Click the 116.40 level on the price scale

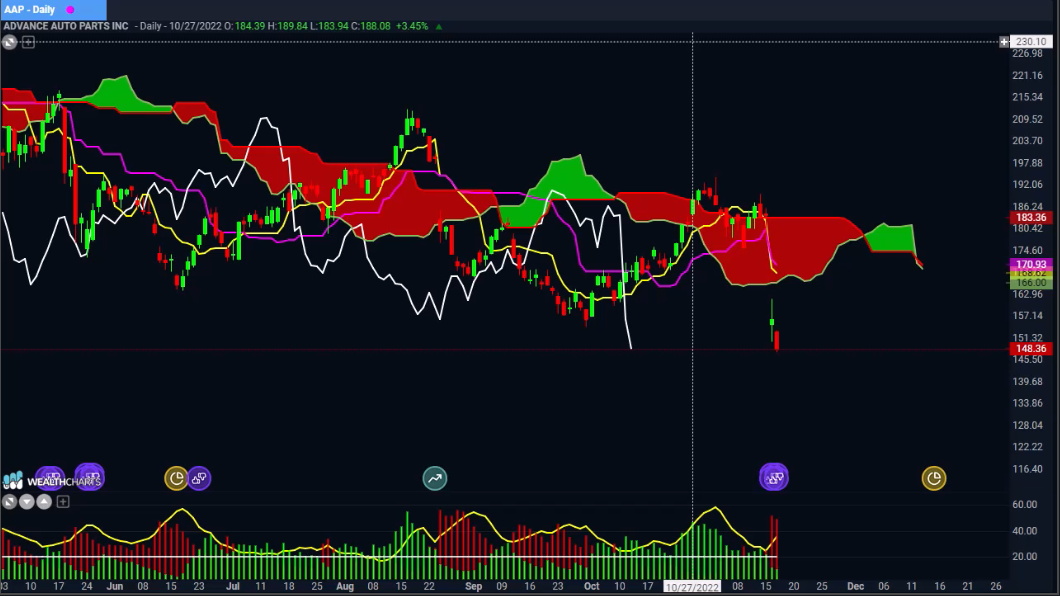click(x=1028, y=469)
